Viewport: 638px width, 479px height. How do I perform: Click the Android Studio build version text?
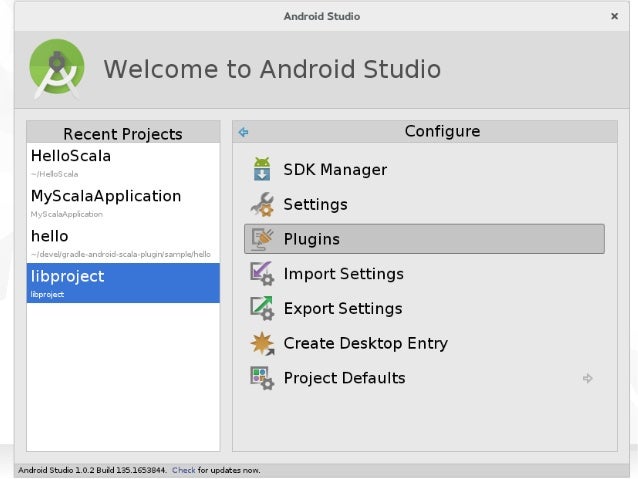pos(92,470)
